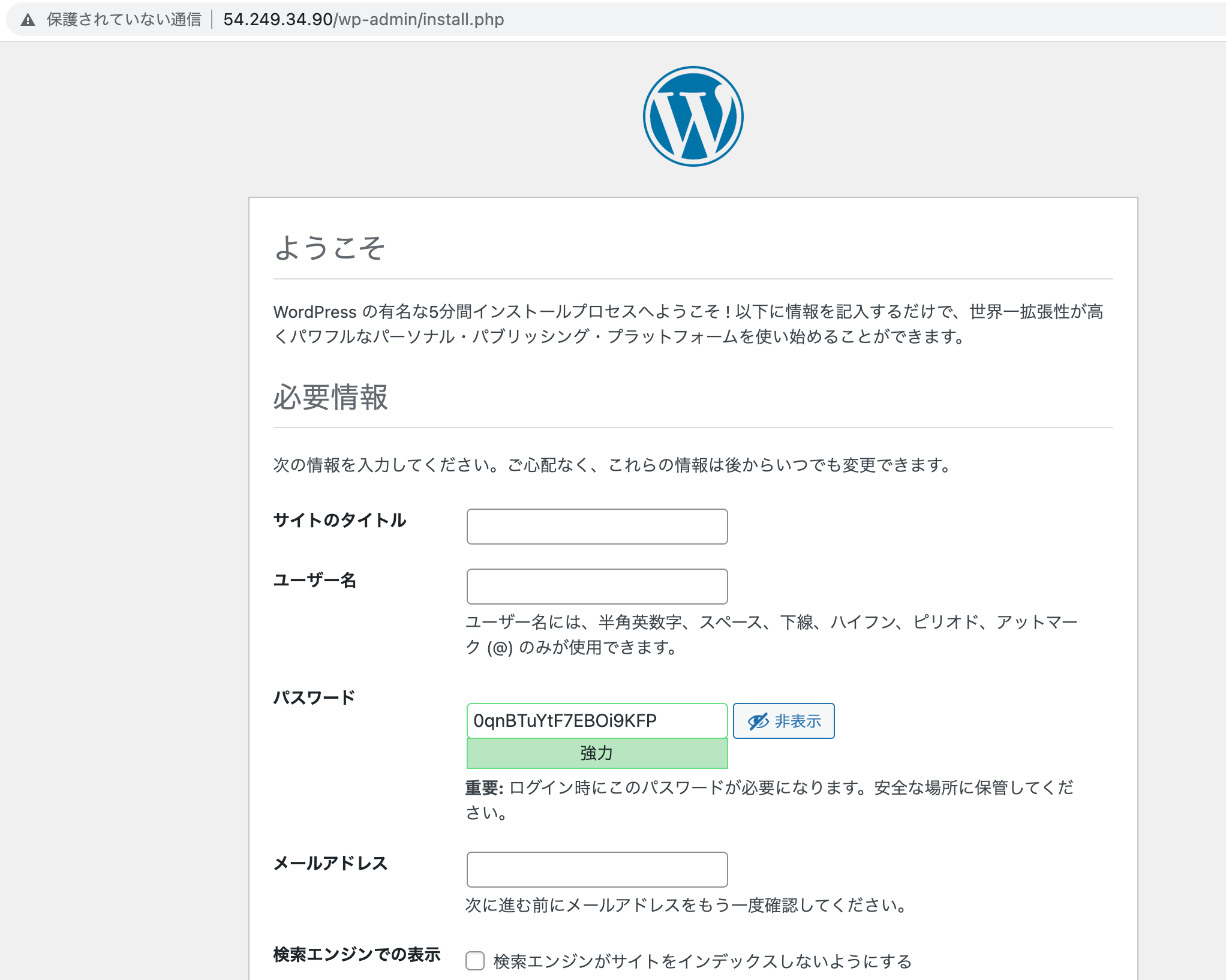
Task: Click the WordPress logo
Action: 693,116
